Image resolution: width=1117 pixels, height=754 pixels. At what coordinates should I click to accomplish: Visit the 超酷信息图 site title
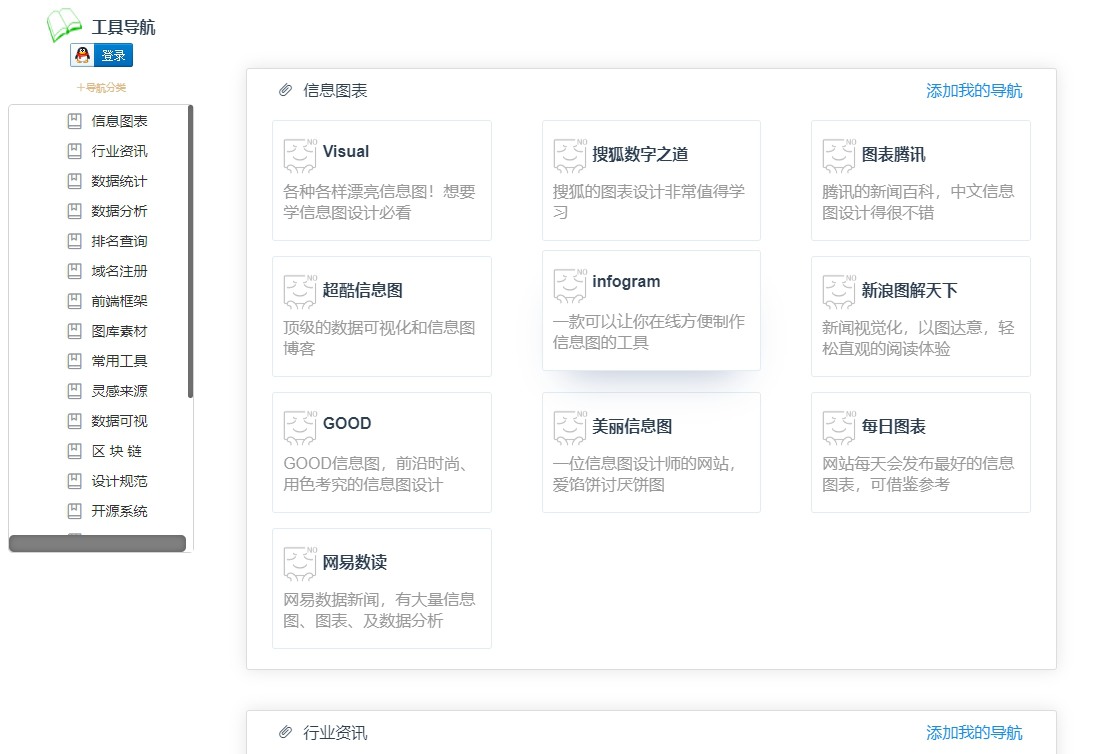tap(363, 290)
